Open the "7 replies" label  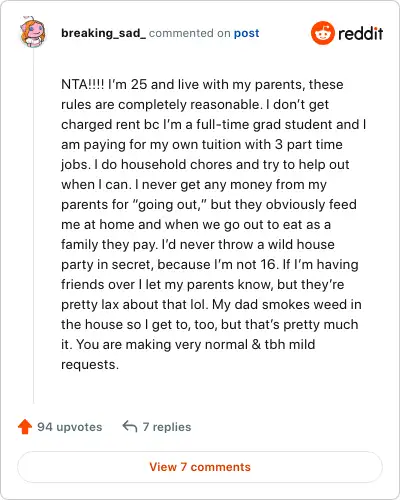point(167,427)
